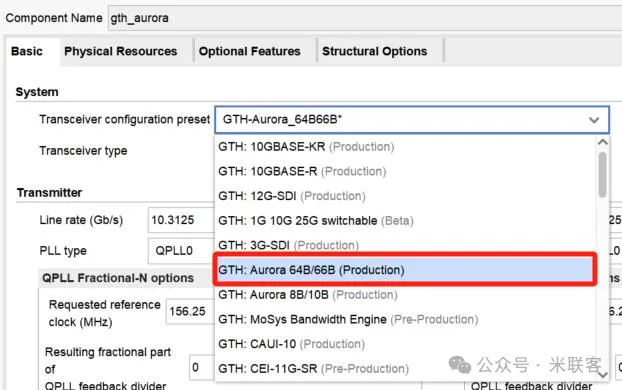Click the preset list scroll-down arrow
Viewport: 622px width, 390px height.
pos(603,374)
